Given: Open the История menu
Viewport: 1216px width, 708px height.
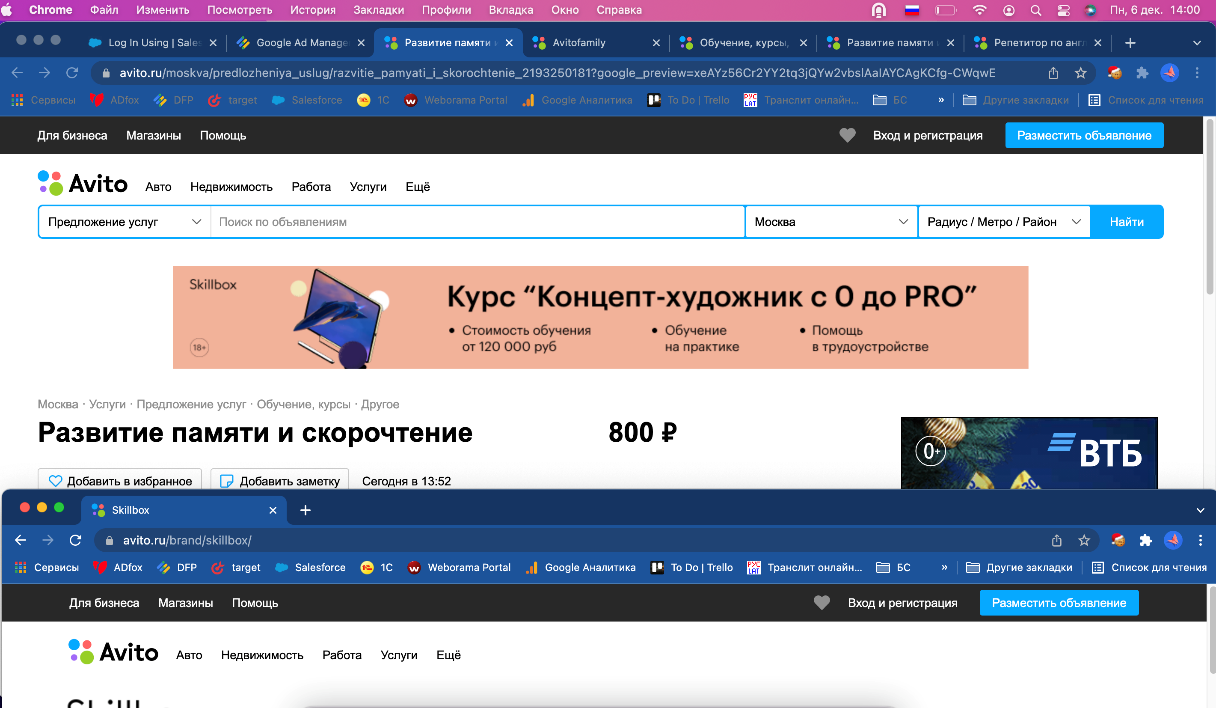Looking at the screenshot, I should 313,10.
